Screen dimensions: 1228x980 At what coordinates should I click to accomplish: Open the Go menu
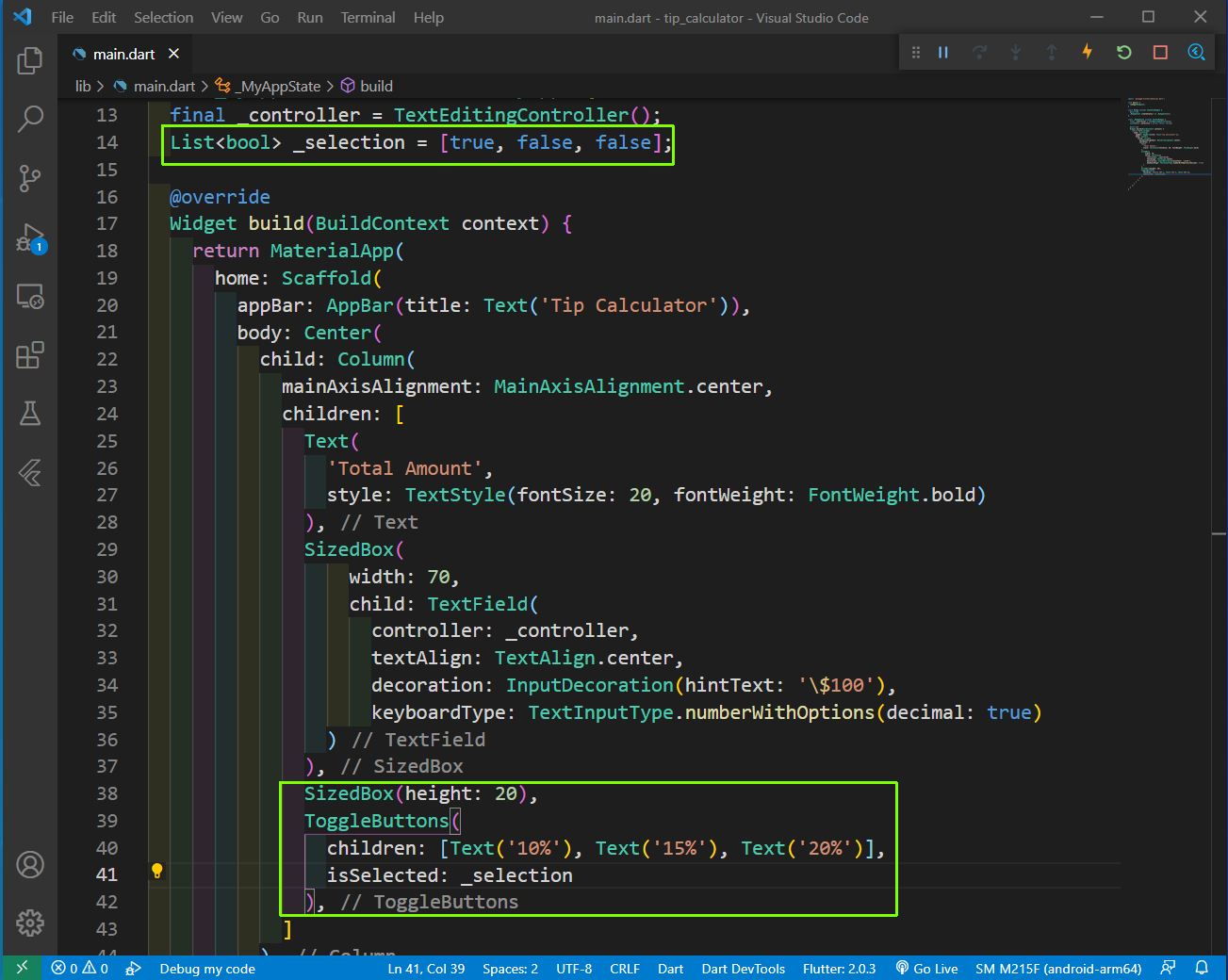tap(270, 17)
